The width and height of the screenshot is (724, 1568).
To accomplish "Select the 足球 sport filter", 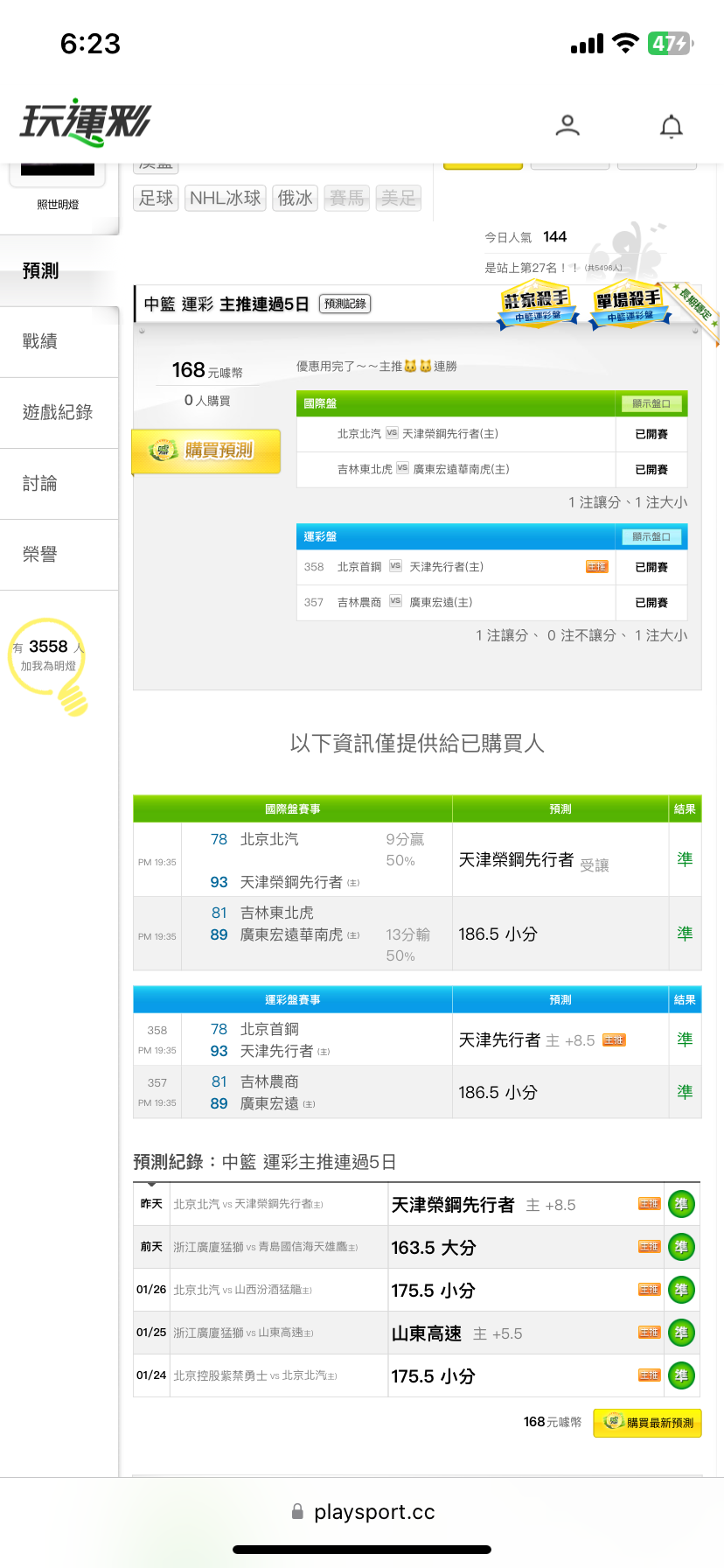I will (156, 198).
